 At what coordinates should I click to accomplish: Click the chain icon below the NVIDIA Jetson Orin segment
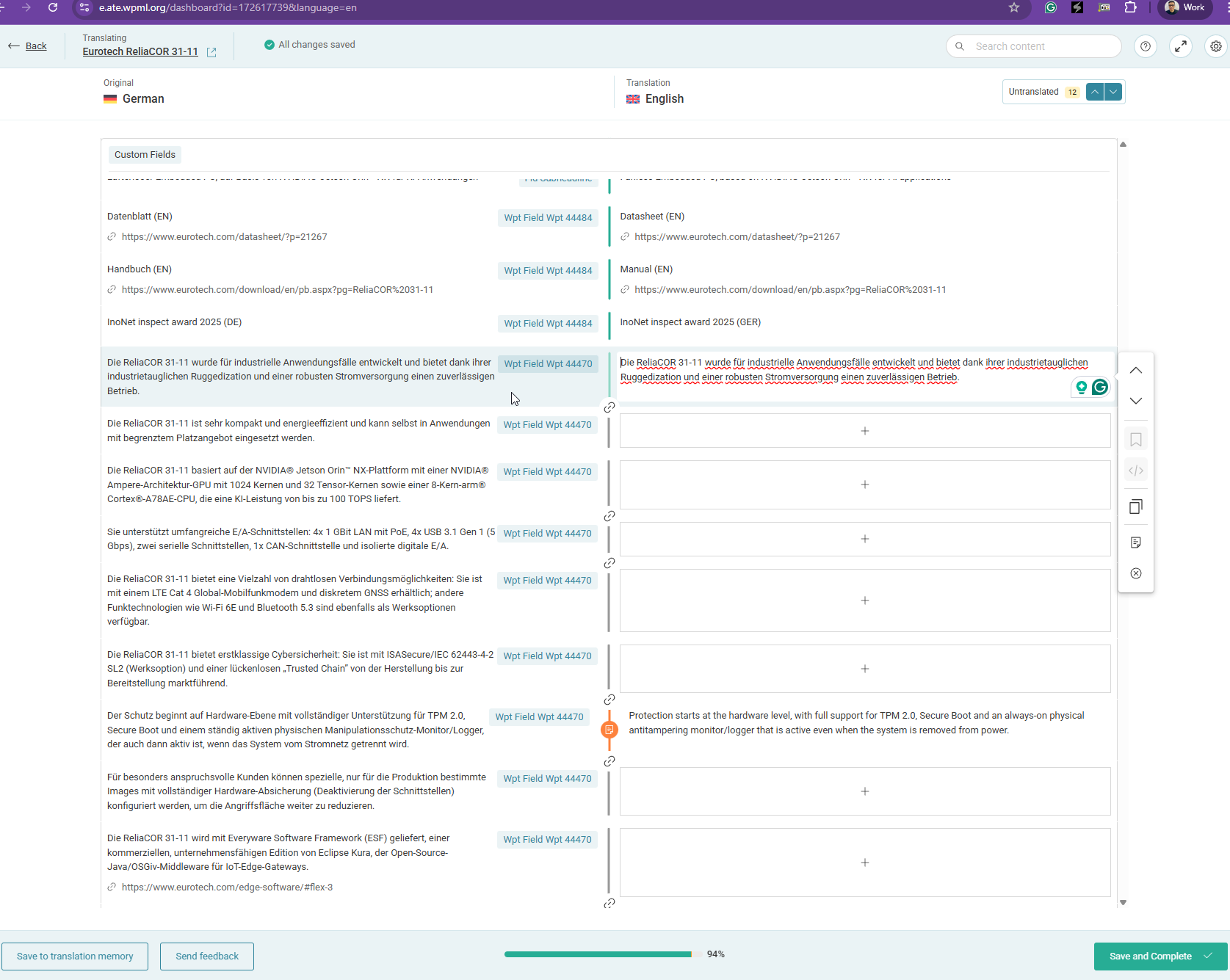(x=609, y=516)
